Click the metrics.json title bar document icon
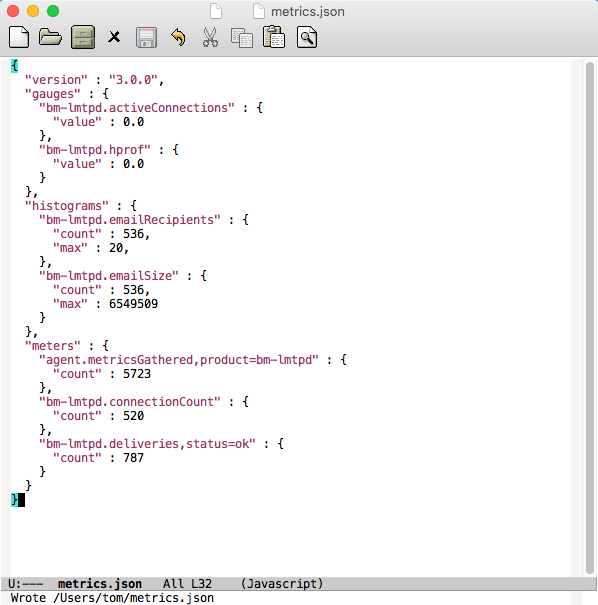Screen dimensions: 598x605 (x=259, y=11)
